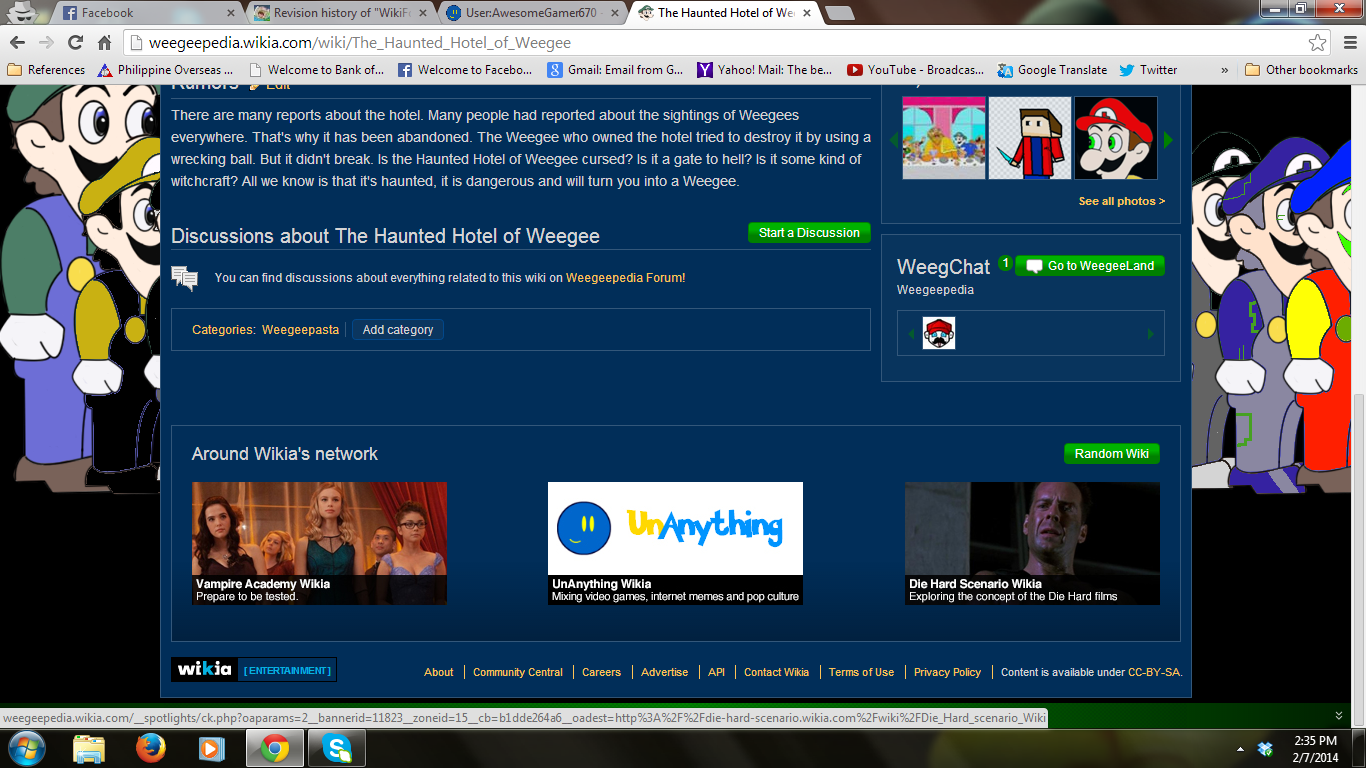The width and height of the screenshot is (1366, 768).
Task: Click the Wikia logo in the footer
Action: coord(204,669)
